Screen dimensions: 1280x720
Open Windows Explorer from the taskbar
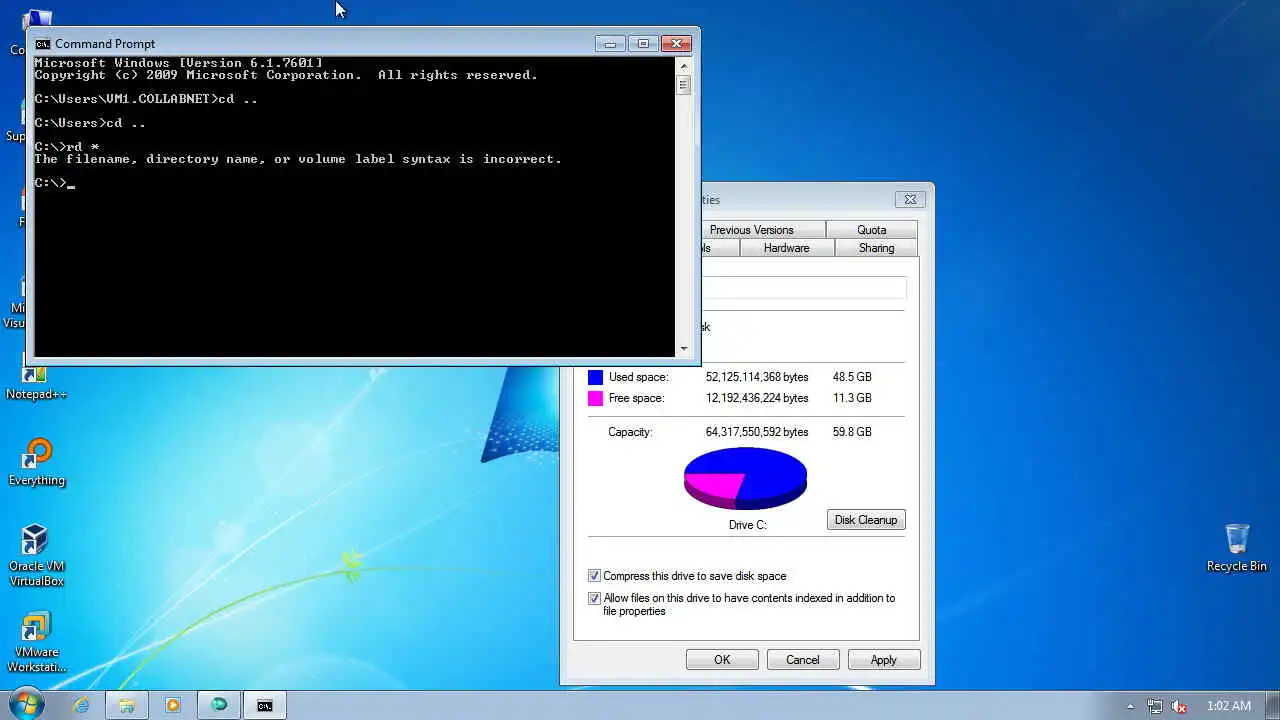[x=127, y=705]
